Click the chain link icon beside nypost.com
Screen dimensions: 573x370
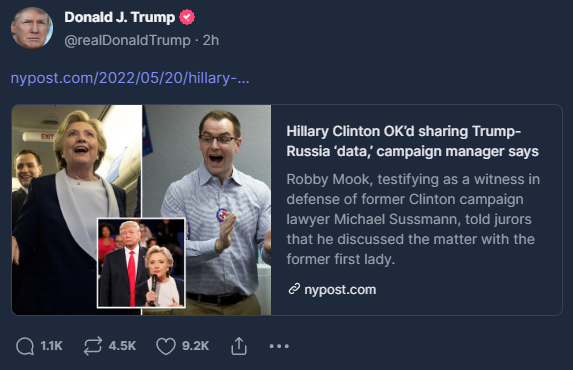[x=294, y=289]
